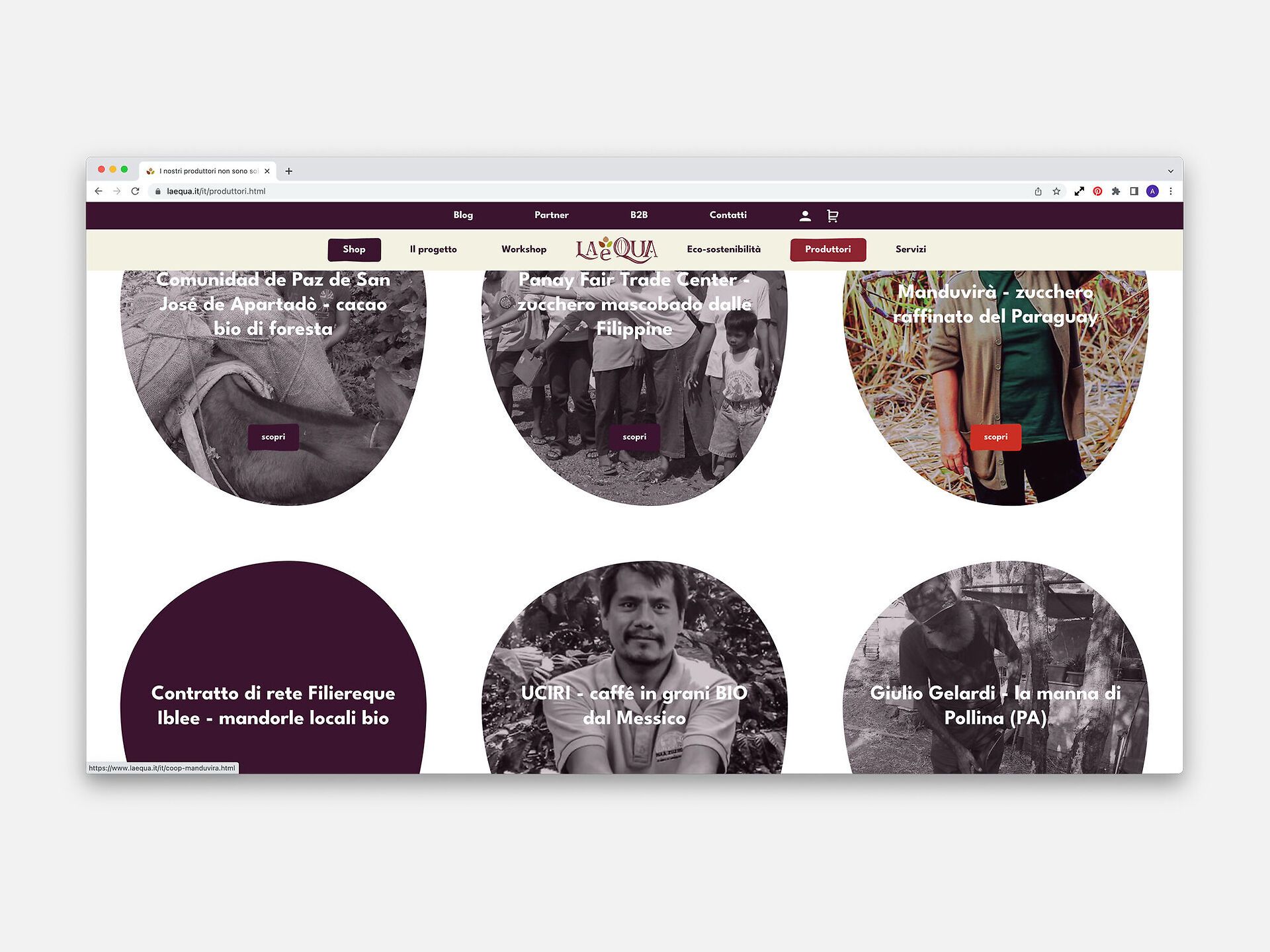Click the LAeQUA logo
Viewport: 1270px width, 952px height.
616,249
